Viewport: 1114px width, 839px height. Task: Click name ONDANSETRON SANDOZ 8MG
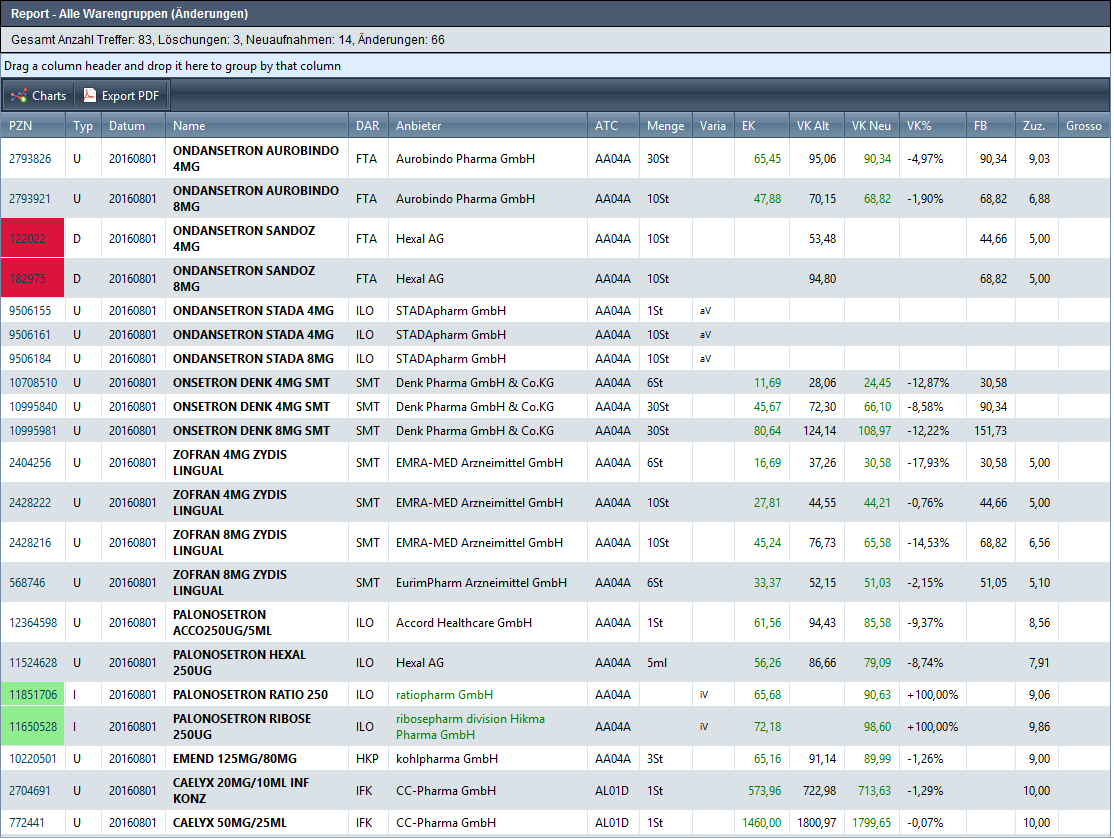point(244,278)
